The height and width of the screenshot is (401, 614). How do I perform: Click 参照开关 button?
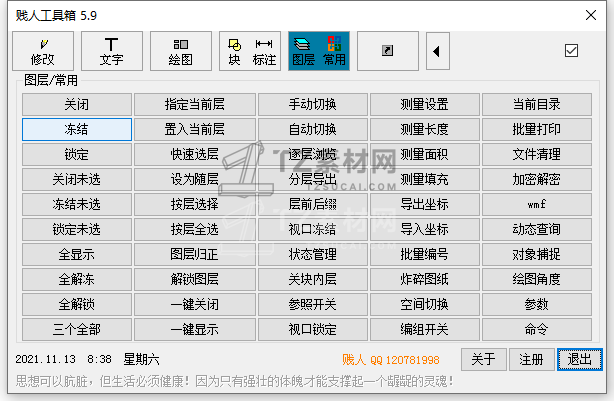pos(313,305)
